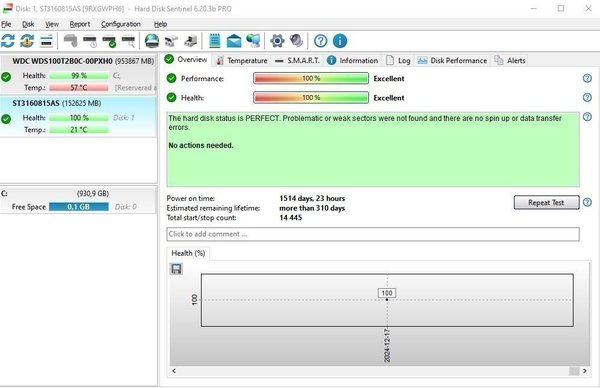This screenshot has width=600, height=388.
Task: Click the graph scroll right arrow
Action: pyautogui.click(x=584, y=371)
